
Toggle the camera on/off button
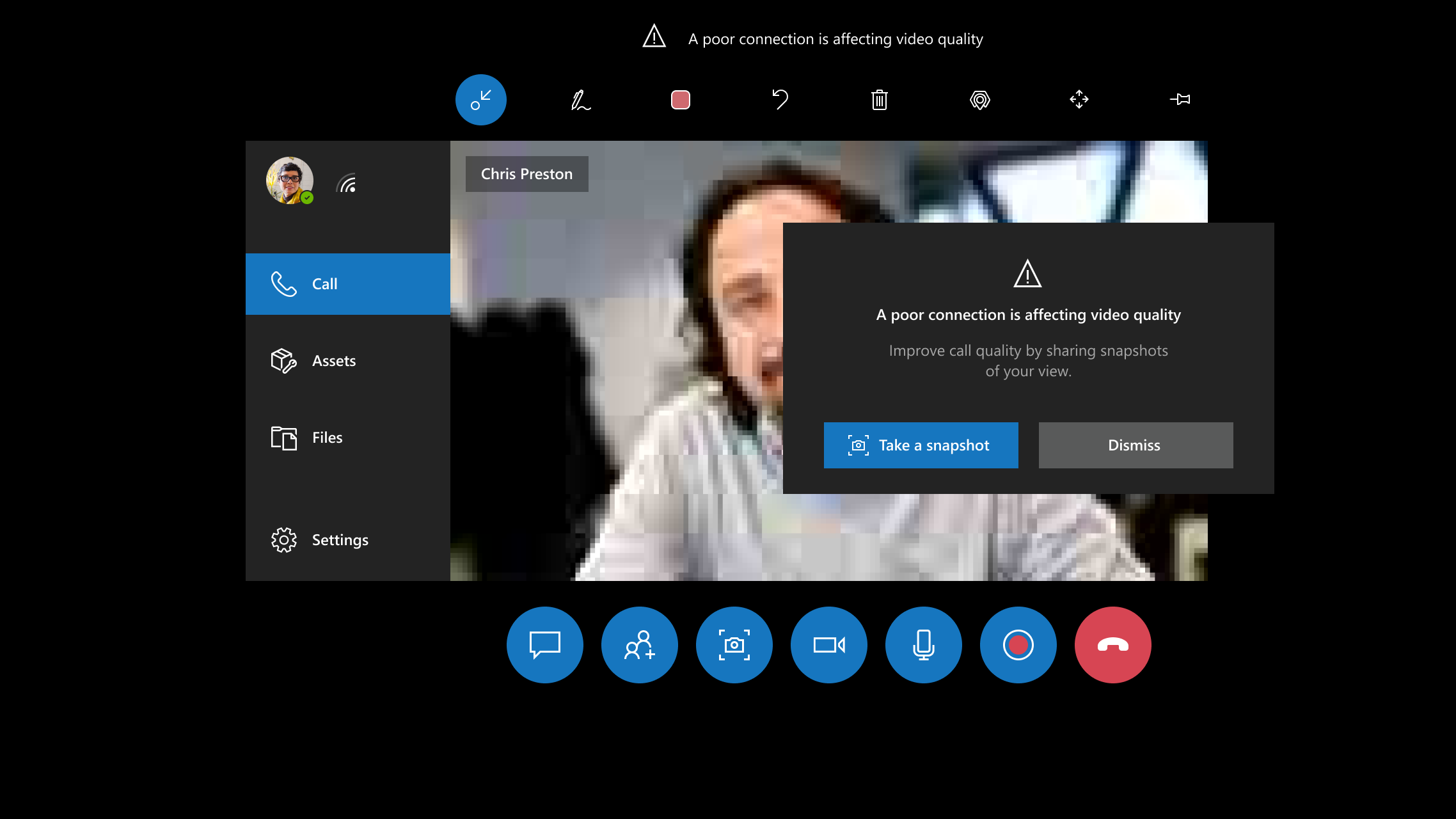coord(829,645)
